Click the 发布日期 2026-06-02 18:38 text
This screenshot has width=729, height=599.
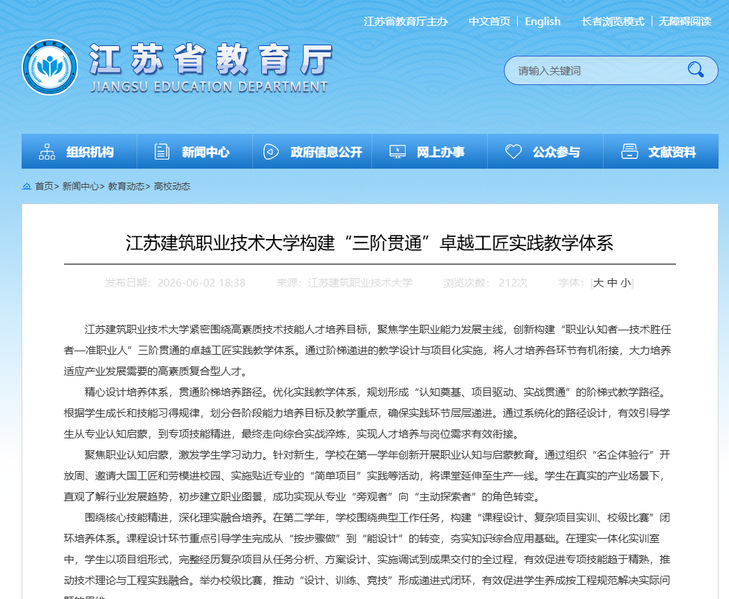point(175,283)
